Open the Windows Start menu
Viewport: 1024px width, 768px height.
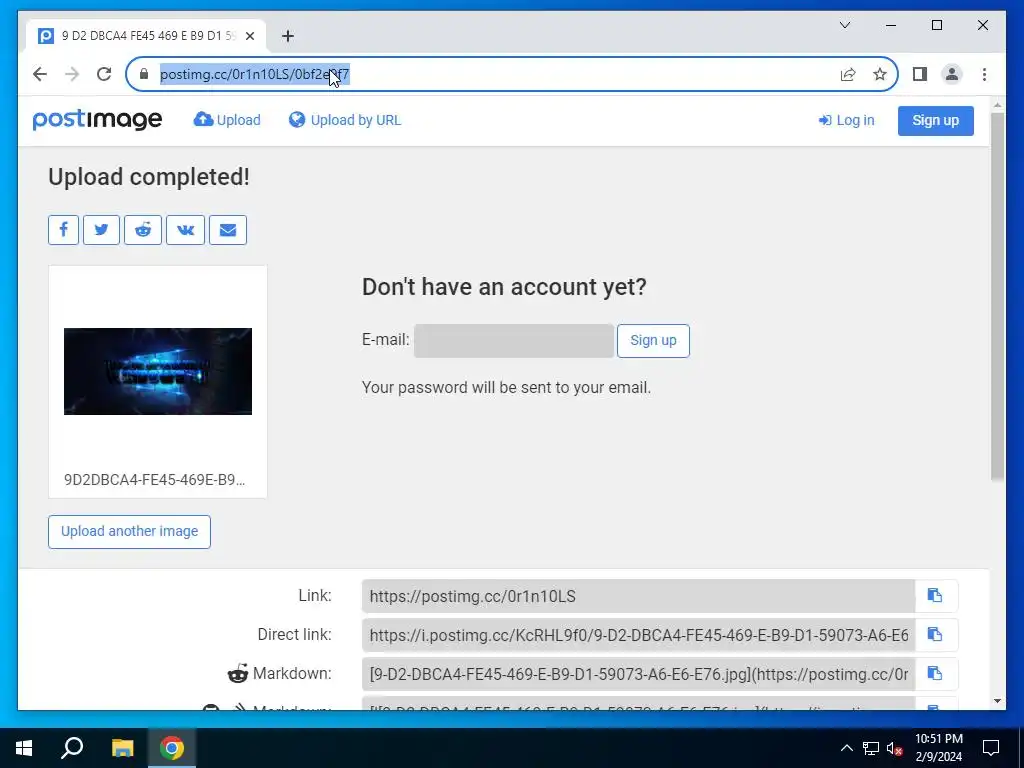point(24,748)
